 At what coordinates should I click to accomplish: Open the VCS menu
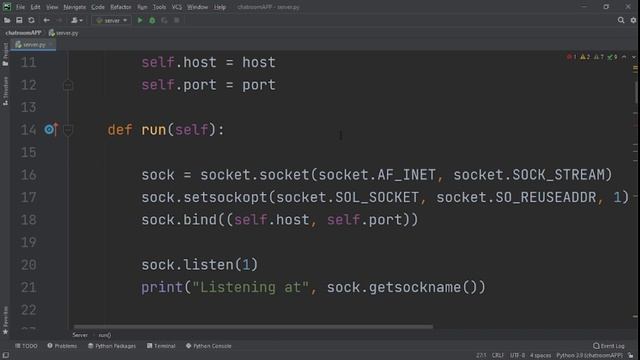(x=177, y=7)
